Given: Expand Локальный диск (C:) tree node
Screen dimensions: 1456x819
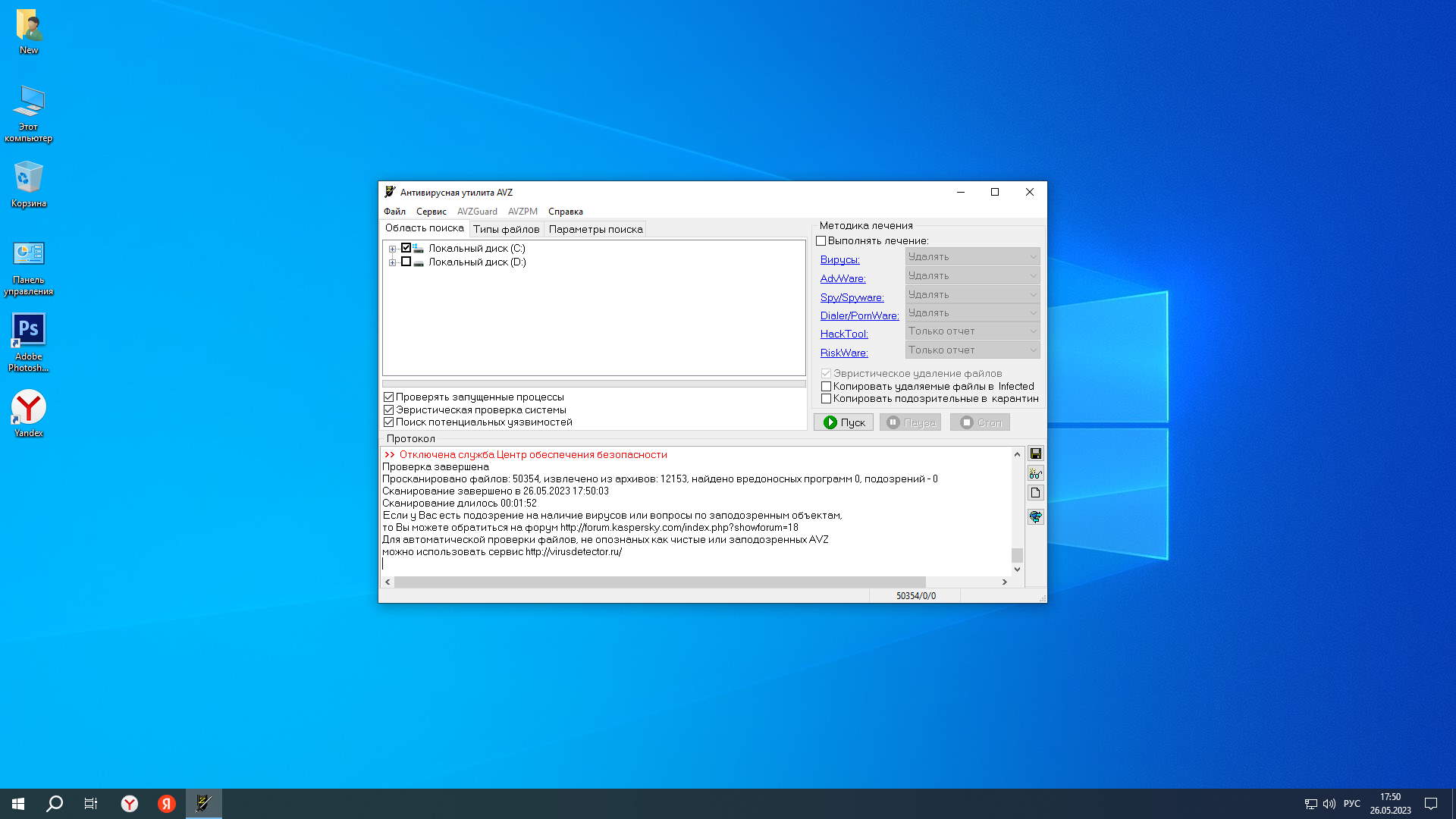Looking at the screenshot, I should pos(392,249).
